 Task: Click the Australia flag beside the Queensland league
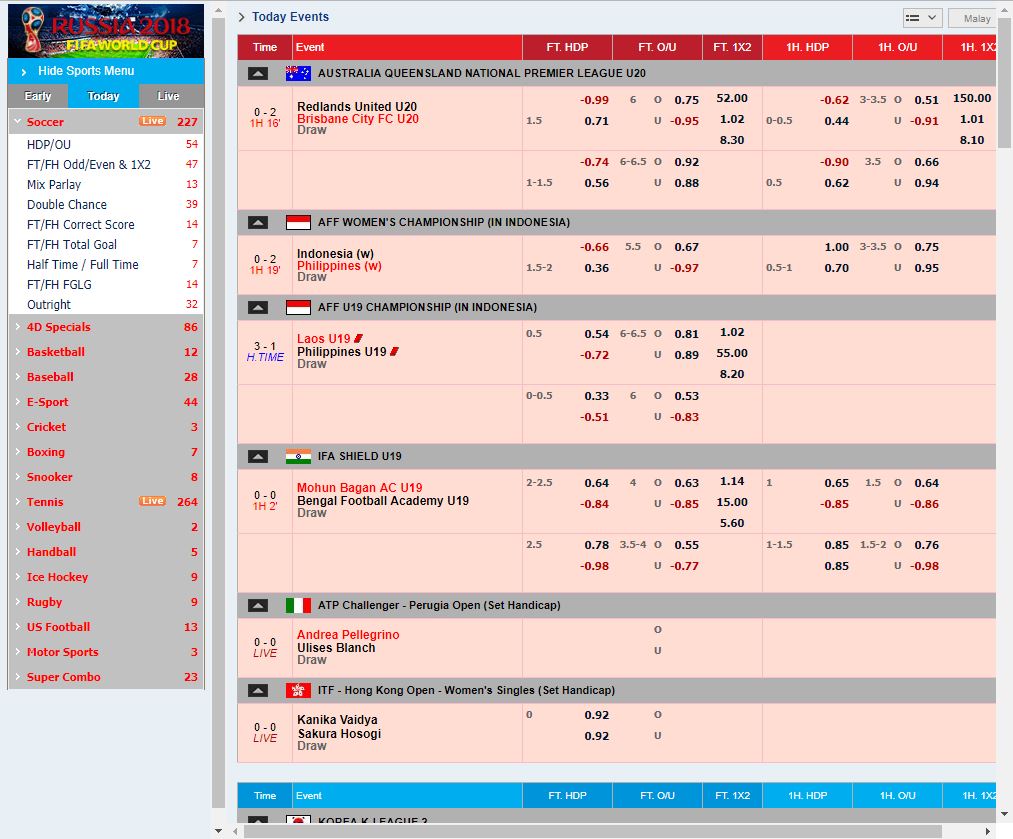point(300,72)
